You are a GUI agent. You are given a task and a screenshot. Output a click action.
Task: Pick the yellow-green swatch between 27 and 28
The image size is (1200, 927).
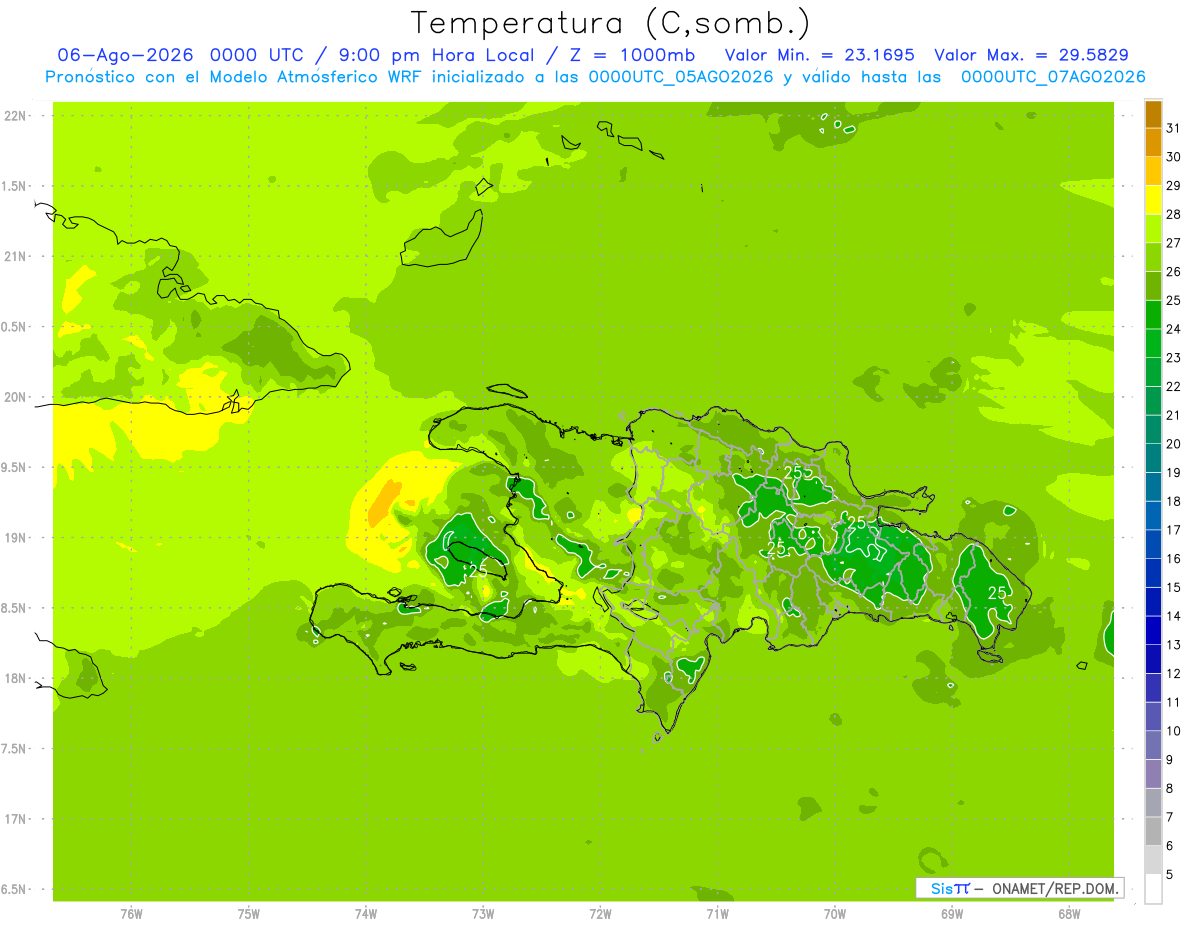pos(1153,229)
